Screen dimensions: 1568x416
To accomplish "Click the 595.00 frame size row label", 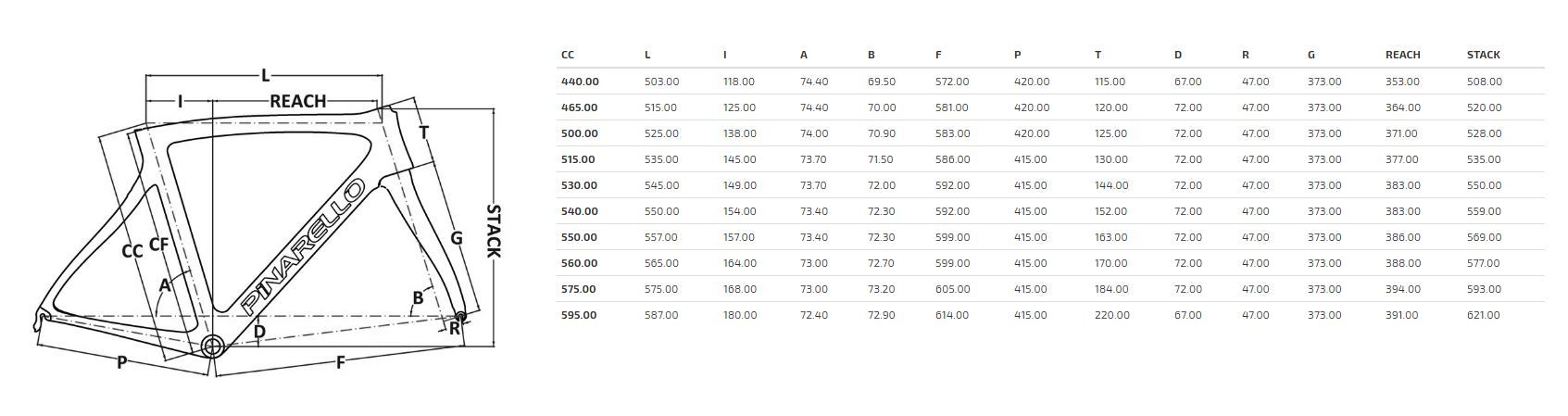I will (579, 315).
